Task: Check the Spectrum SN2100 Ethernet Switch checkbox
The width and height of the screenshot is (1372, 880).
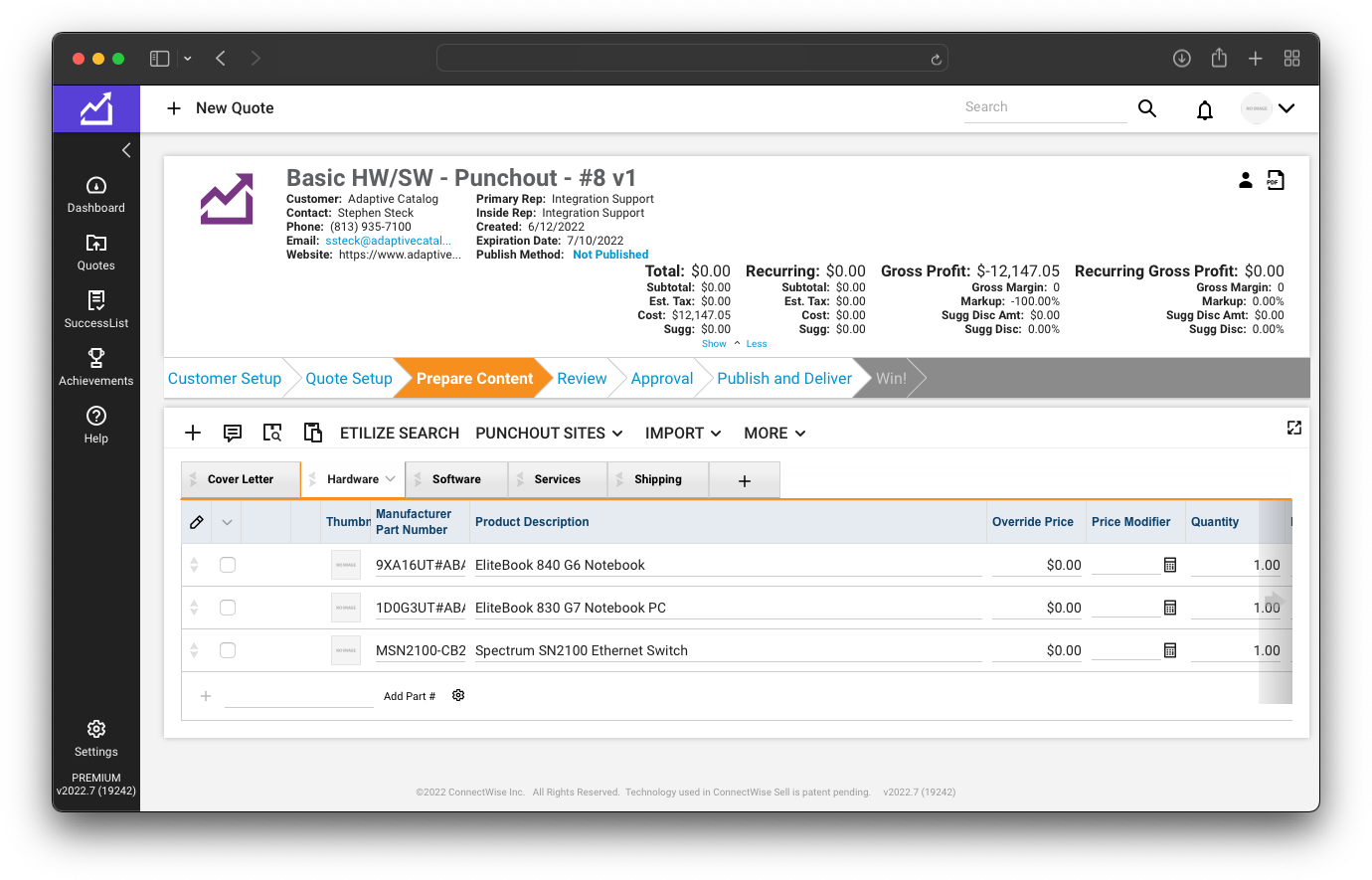Action: (x=228, y=650)
